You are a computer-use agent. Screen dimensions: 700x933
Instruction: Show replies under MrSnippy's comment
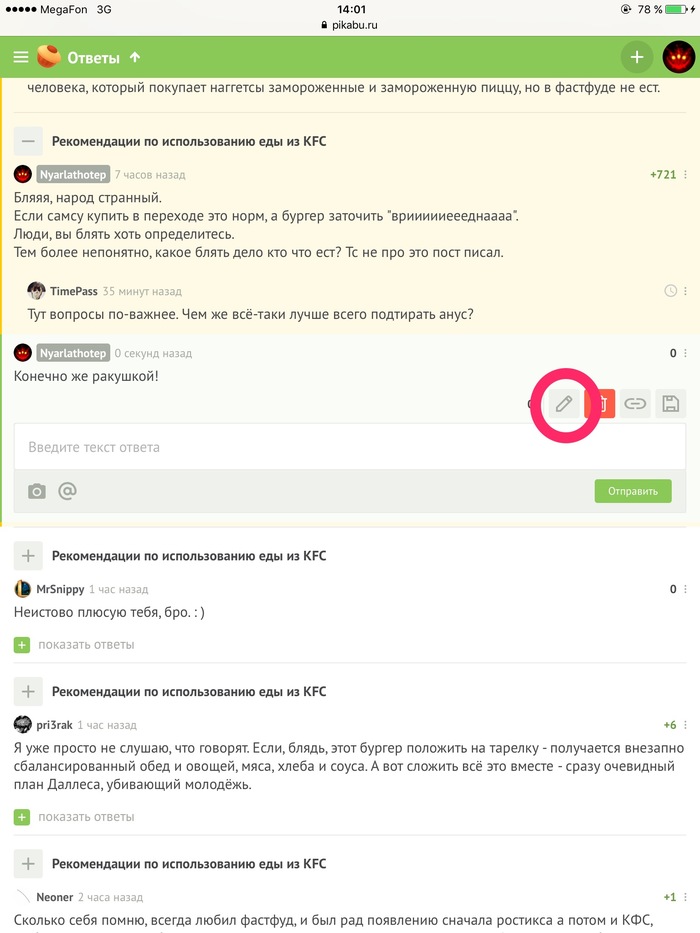74,645
